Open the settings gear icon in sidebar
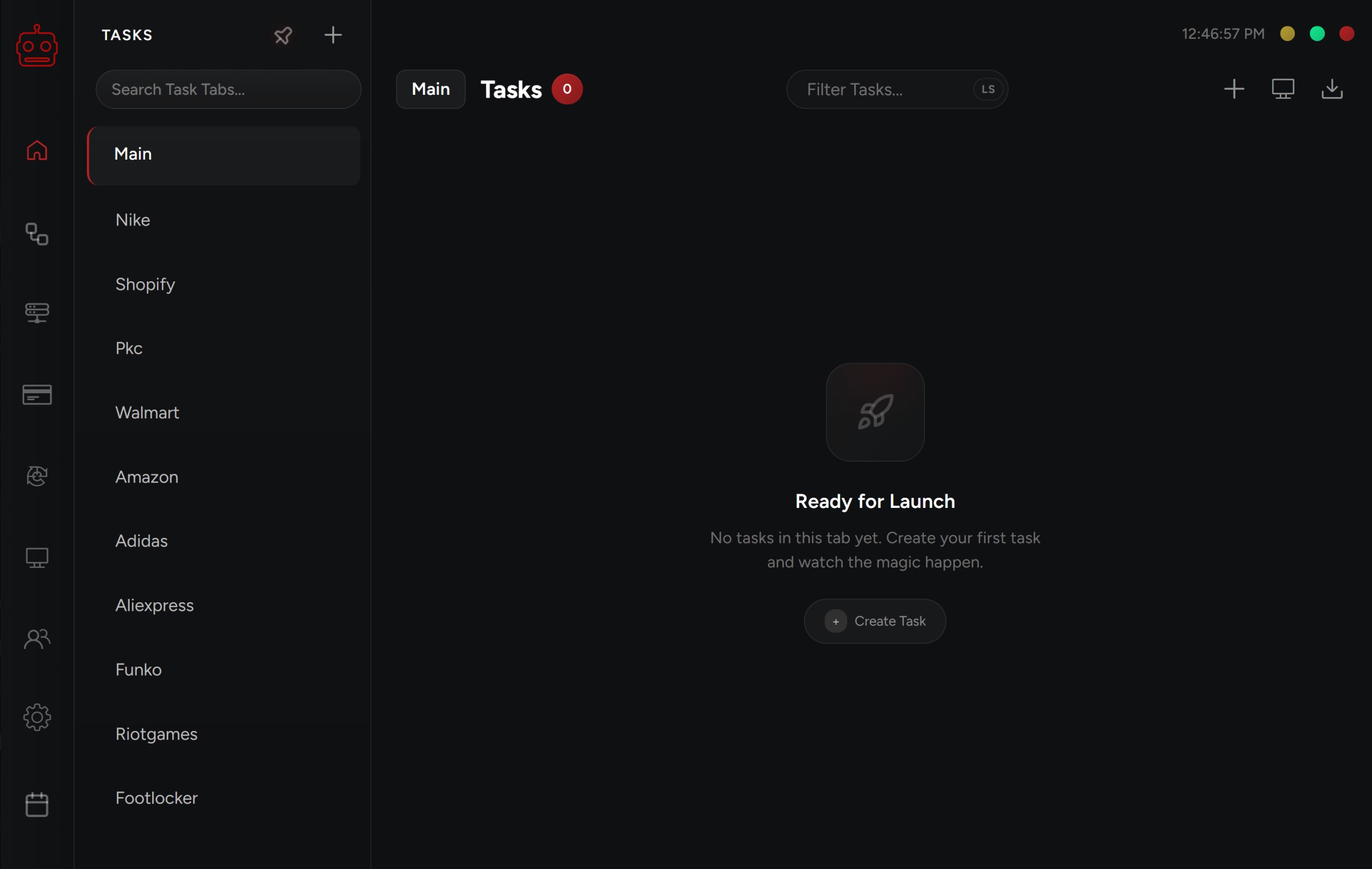The width and height of the screenshot is (1372, 869). (37, 717)
